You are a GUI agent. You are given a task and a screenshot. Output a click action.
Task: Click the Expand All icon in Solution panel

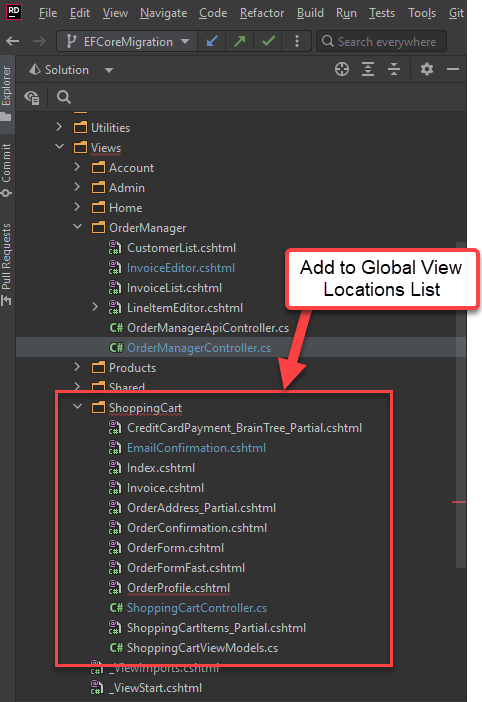tap(368, 69)
